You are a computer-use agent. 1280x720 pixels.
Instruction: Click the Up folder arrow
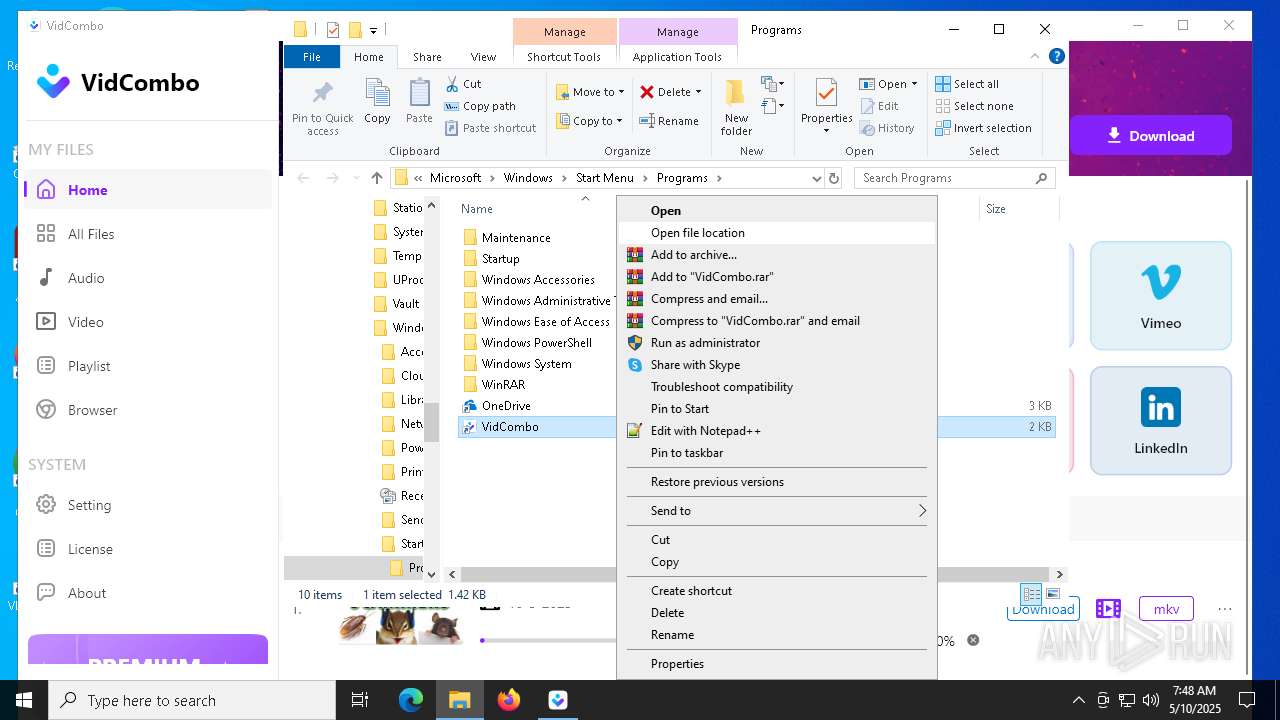pos(377,178)
